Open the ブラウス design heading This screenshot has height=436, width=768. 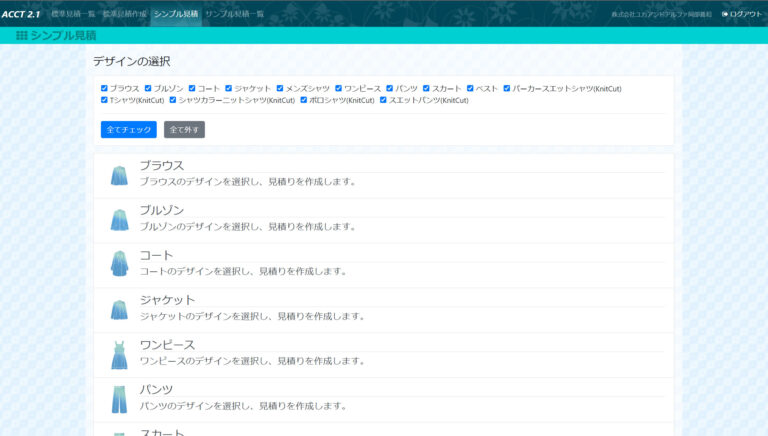coord(162,166)
